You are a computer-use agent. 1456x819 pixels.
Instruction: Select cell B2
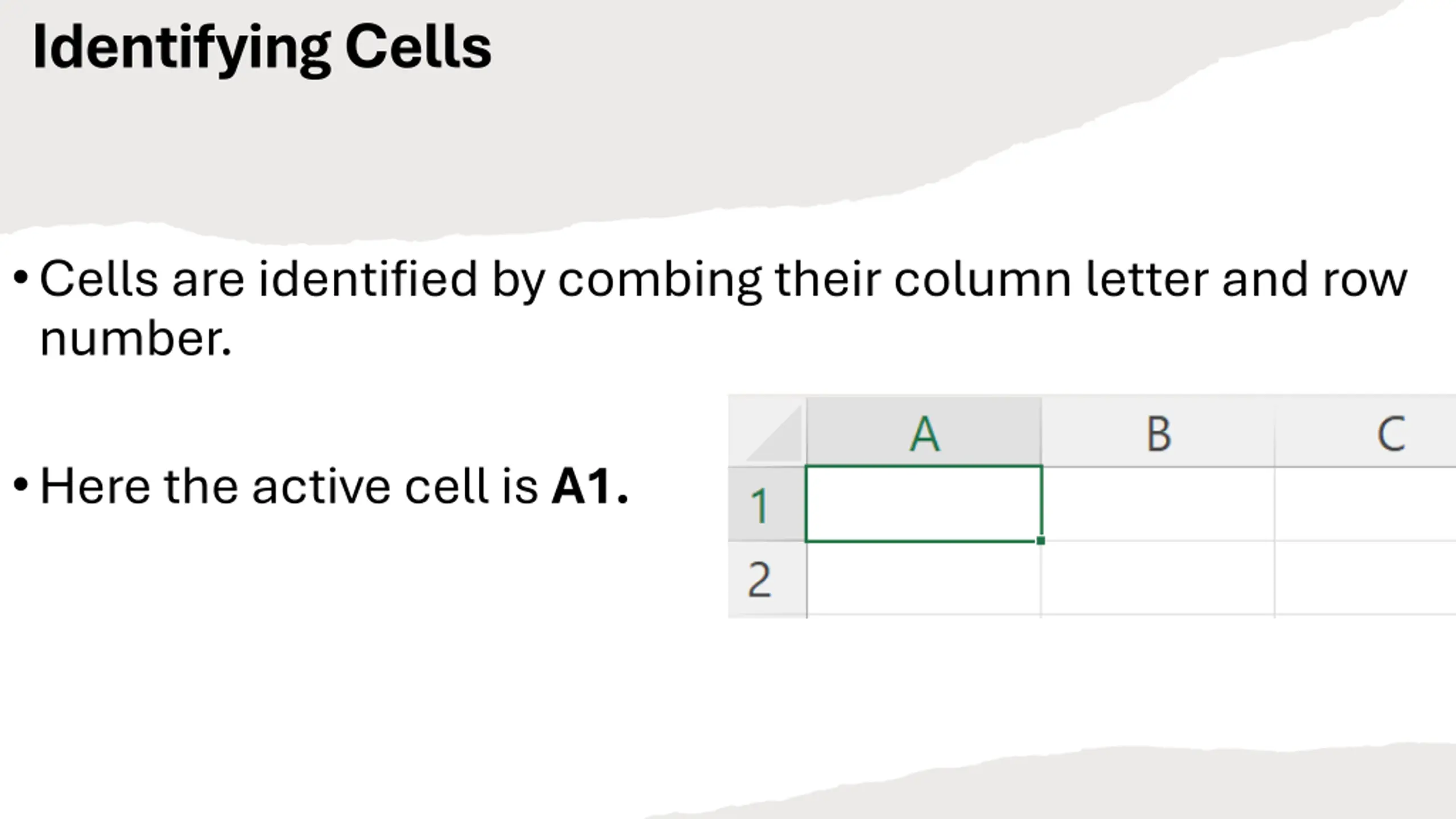tap(1158, 578)
